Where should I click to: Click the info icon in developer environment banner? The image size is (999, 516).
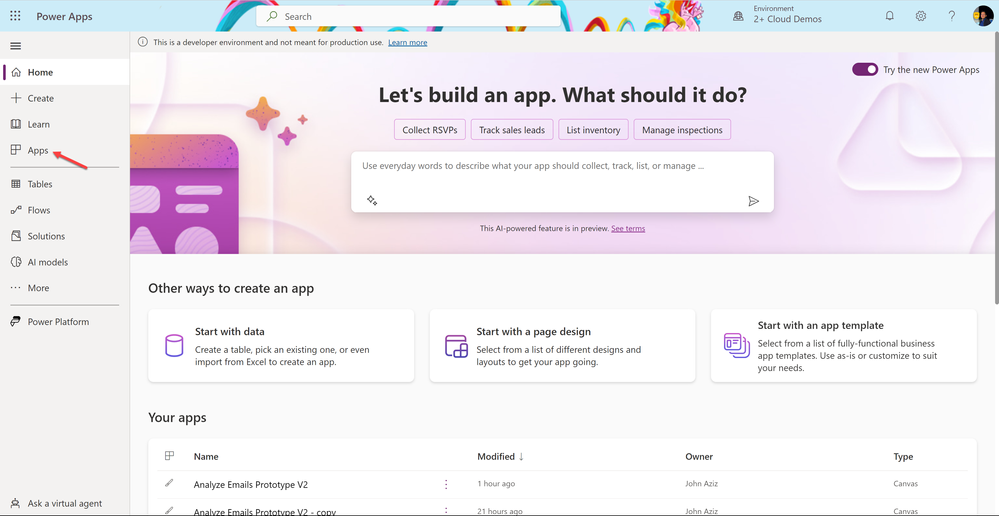point(143,42)
